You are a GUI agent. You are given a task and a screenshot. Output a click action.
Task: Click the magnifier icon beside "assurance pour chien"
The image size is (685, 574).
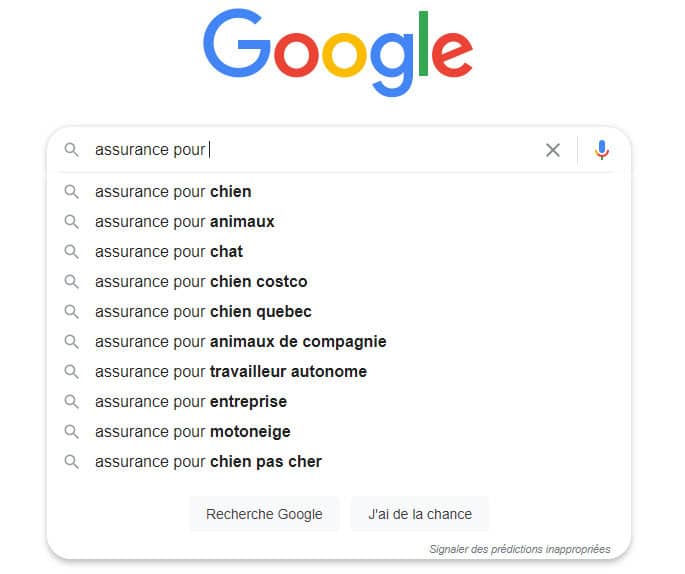[71, 191]
